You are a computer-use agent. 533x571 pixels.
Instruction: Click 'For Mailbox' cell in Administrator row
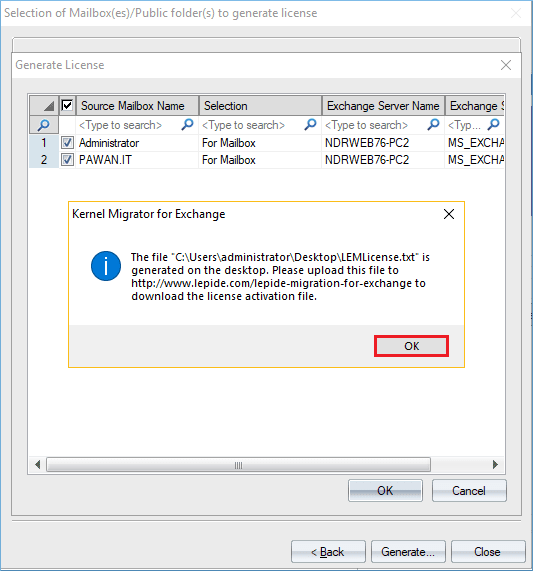pyautogui.click(x=260, y=143)
